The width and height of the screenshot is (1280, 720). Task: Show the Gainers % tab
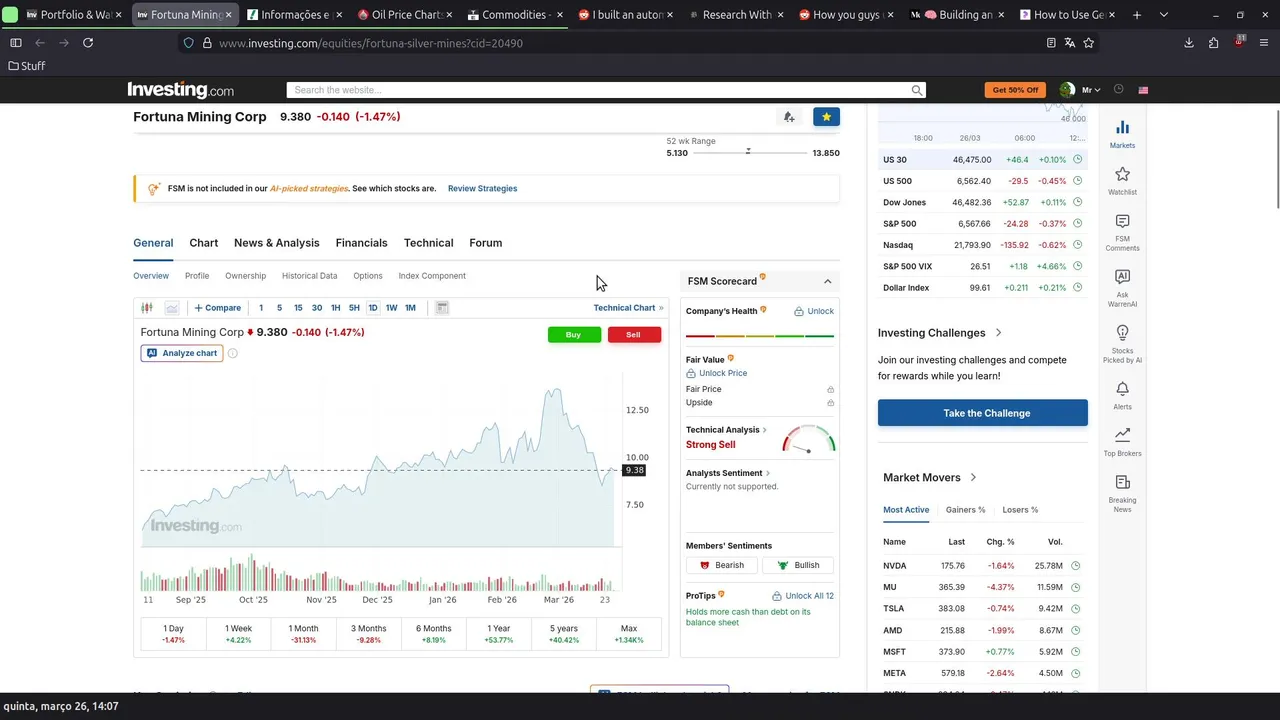coord(966,510)
